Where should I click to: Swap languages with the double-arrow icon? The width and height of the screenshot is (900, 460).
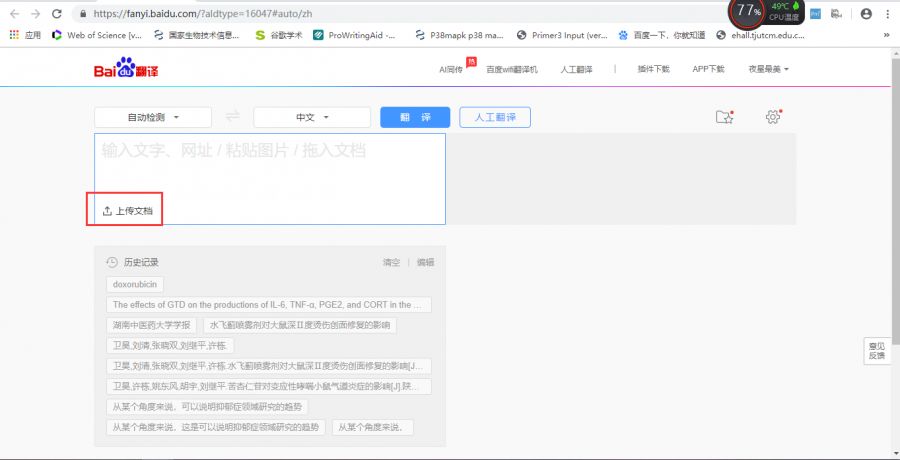coord(232,117)
